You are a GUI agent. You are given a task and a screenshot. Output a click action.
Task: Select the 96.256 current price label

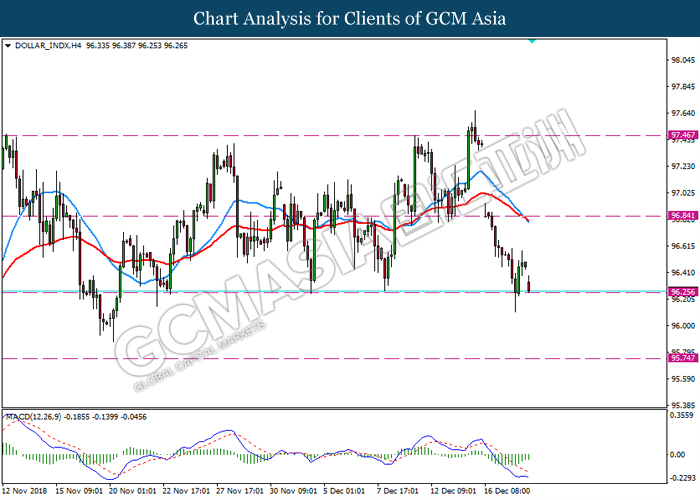click(683, 292)
